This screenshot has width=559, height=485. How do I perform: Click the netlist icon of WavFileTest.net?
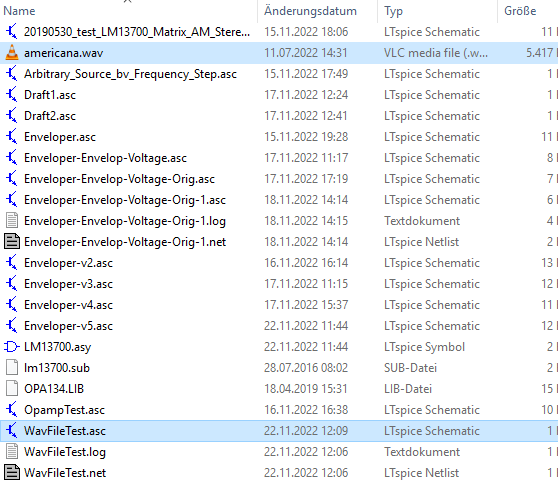pos(12,473)
